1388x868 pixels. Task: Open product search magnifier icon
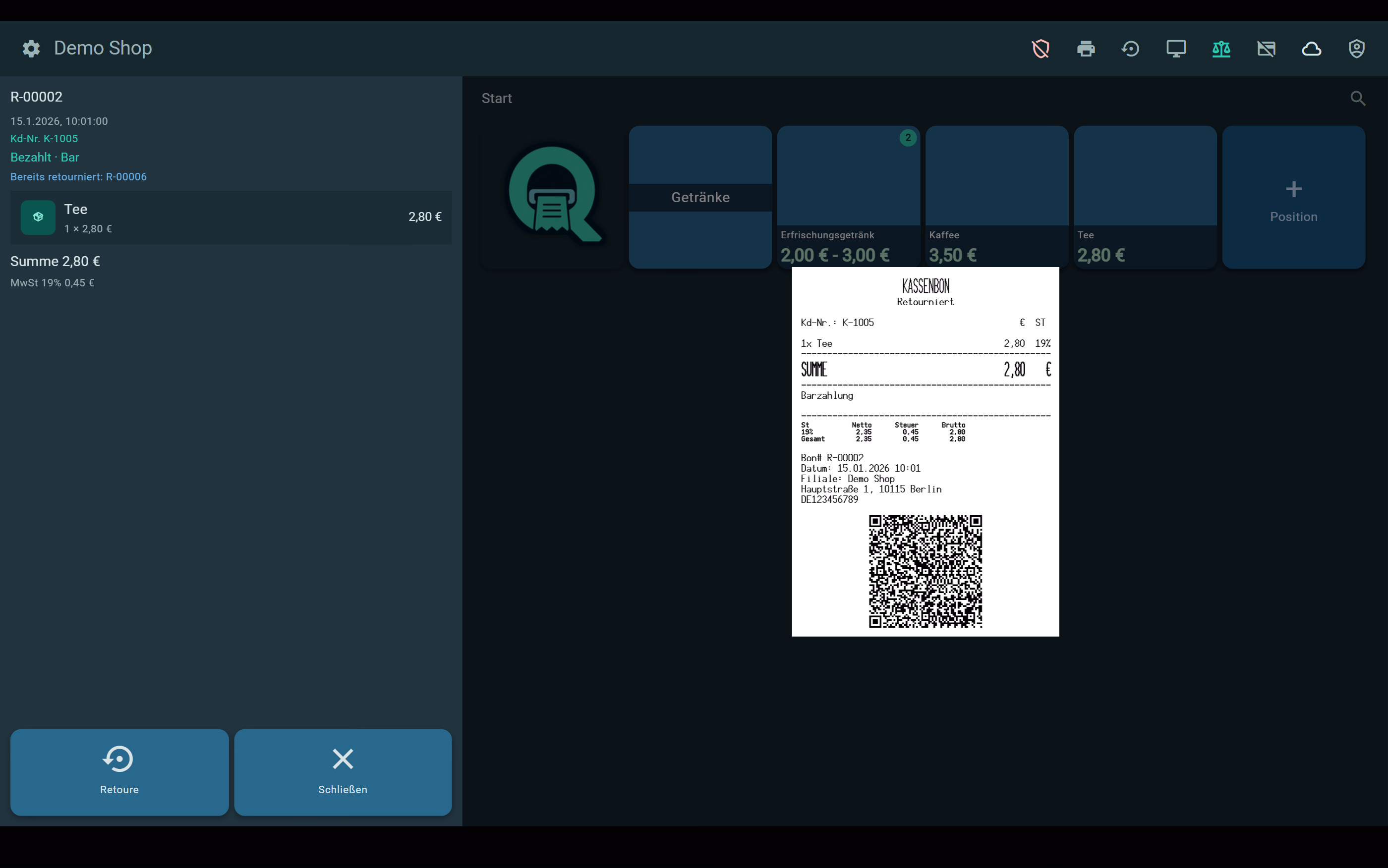click(1358, 98)
